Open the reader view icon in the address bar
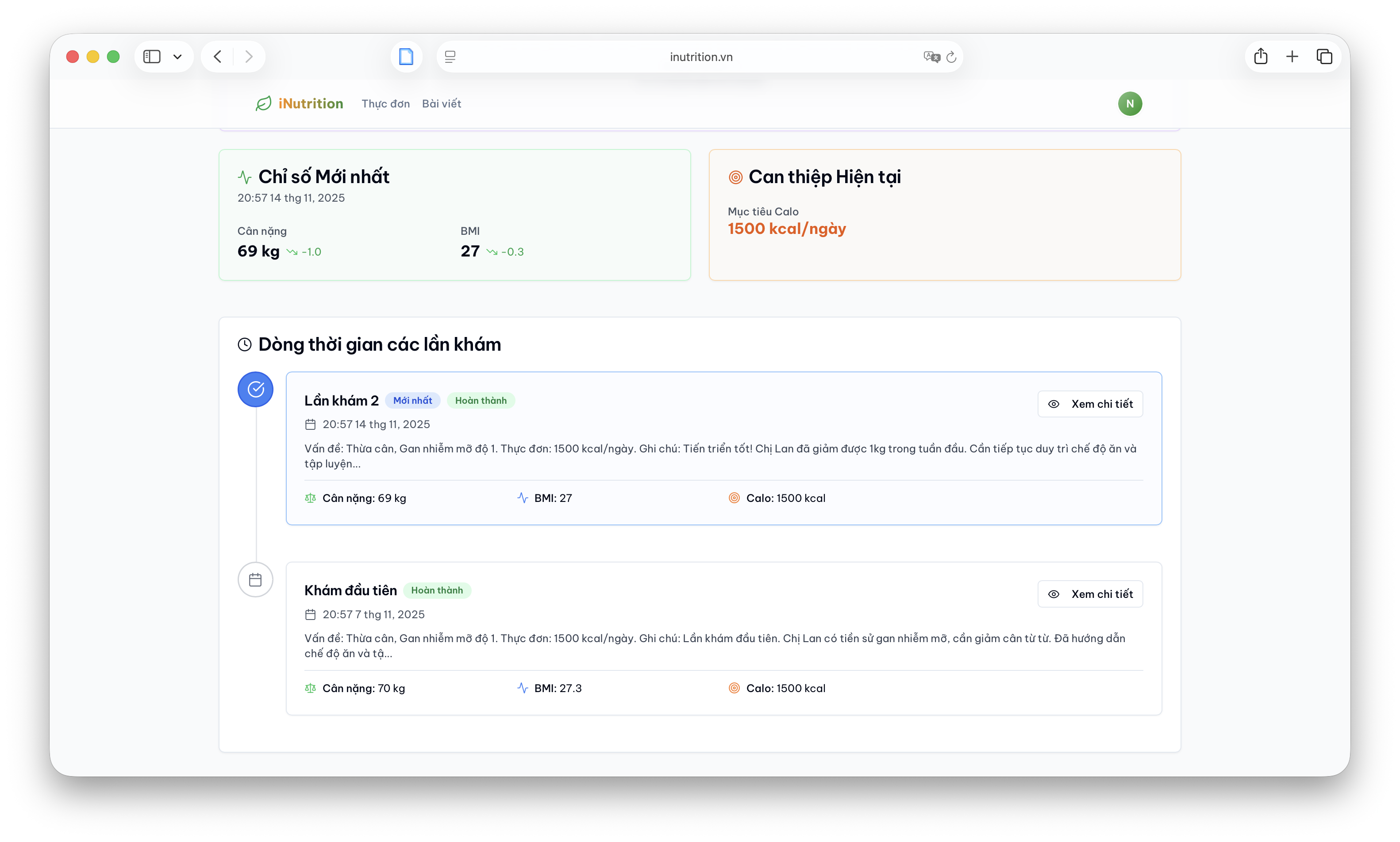Screen dimensions: 1400x842 tap(450, 57)
